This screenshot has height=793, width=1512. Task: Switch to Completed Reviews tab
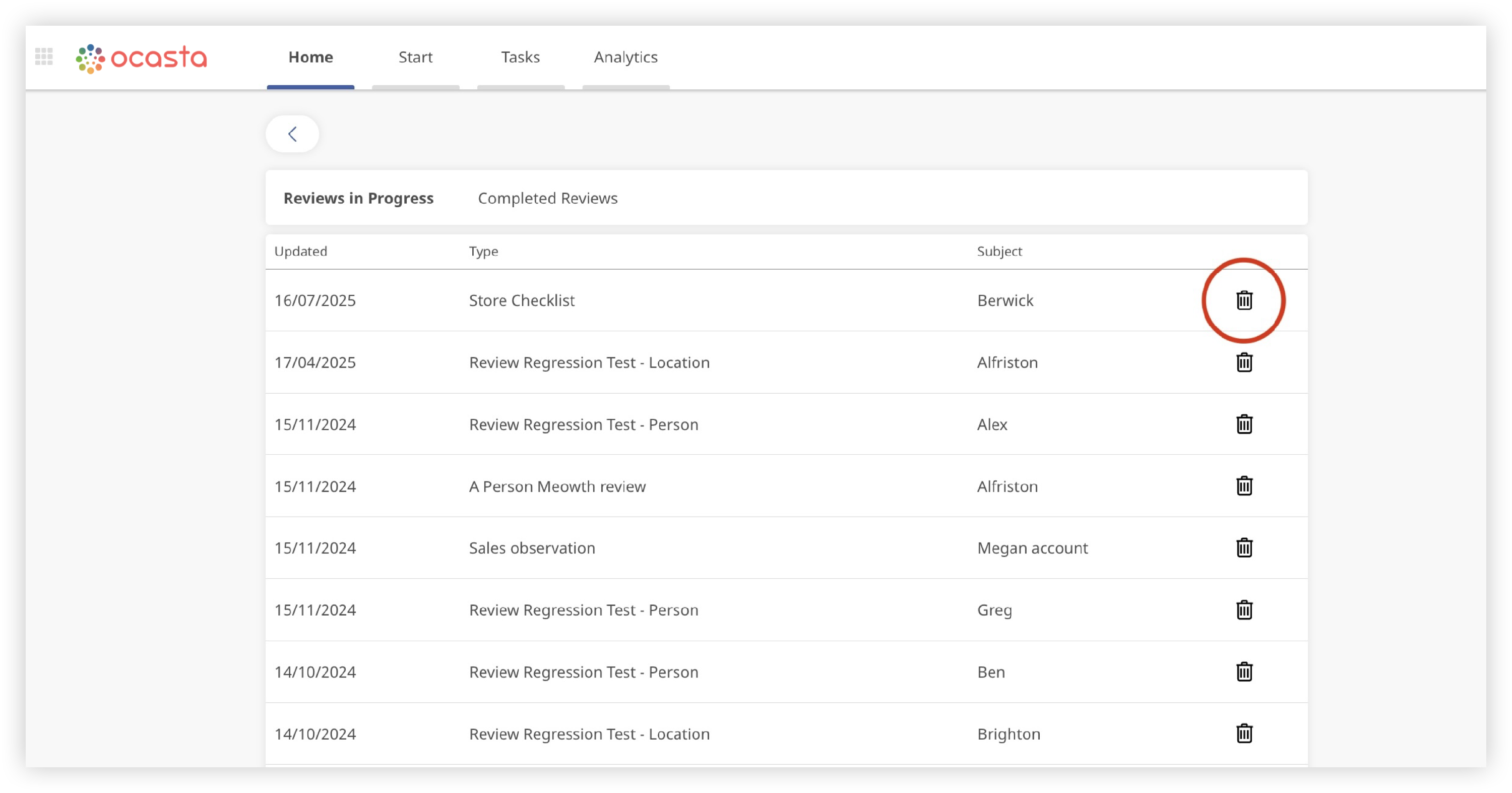pyautogui.click(x=547, y=199)
